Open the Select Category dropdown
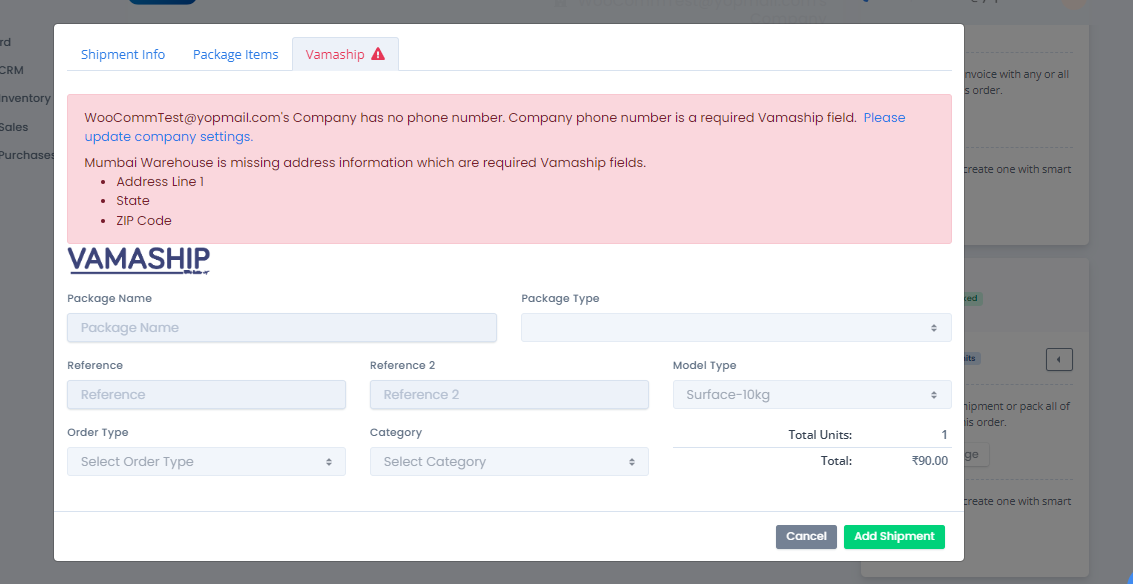1133x584 pixels. (509, 461)
